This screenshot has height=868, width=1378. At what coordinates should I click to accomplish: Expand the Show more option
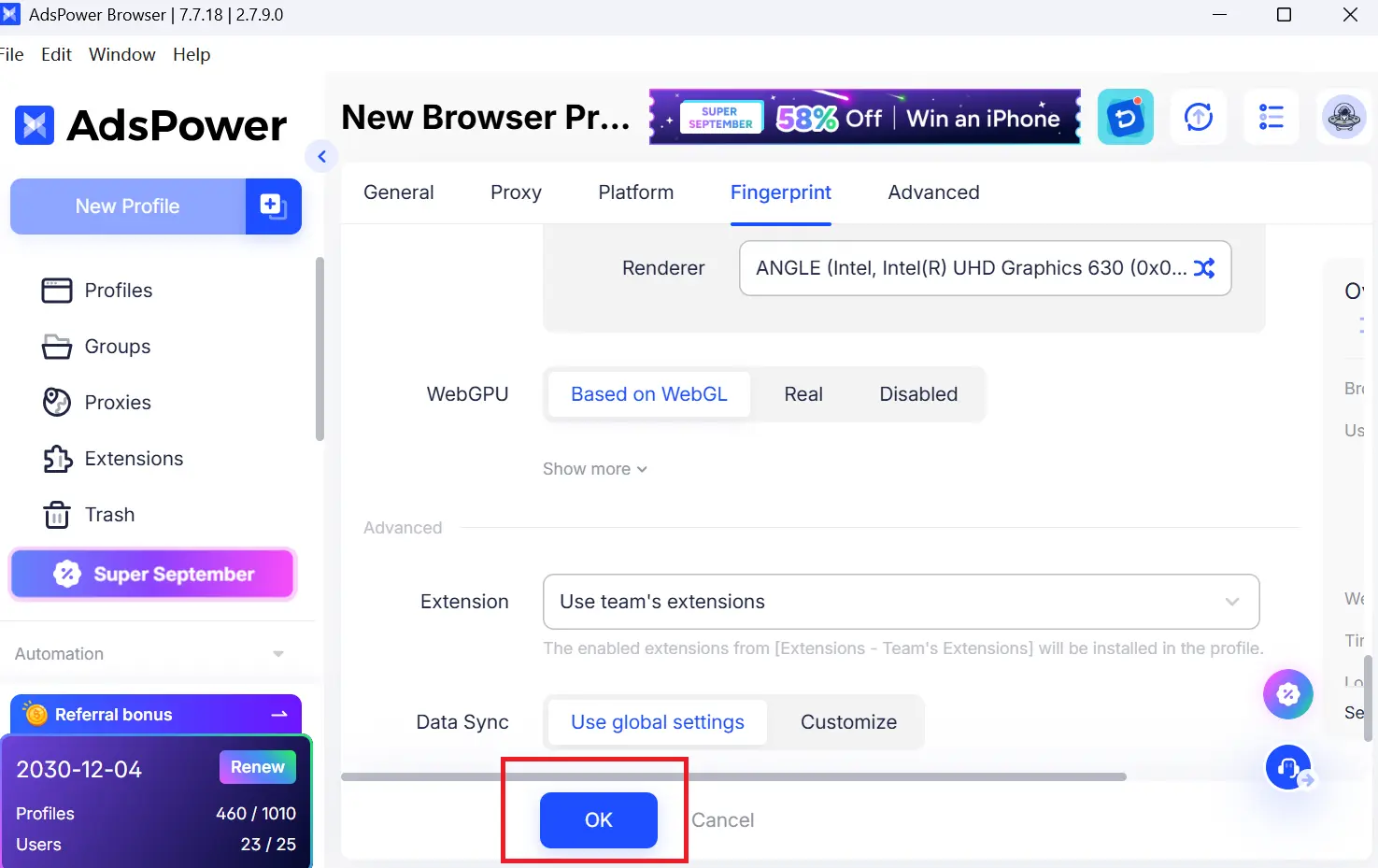[x=595, y=469]
